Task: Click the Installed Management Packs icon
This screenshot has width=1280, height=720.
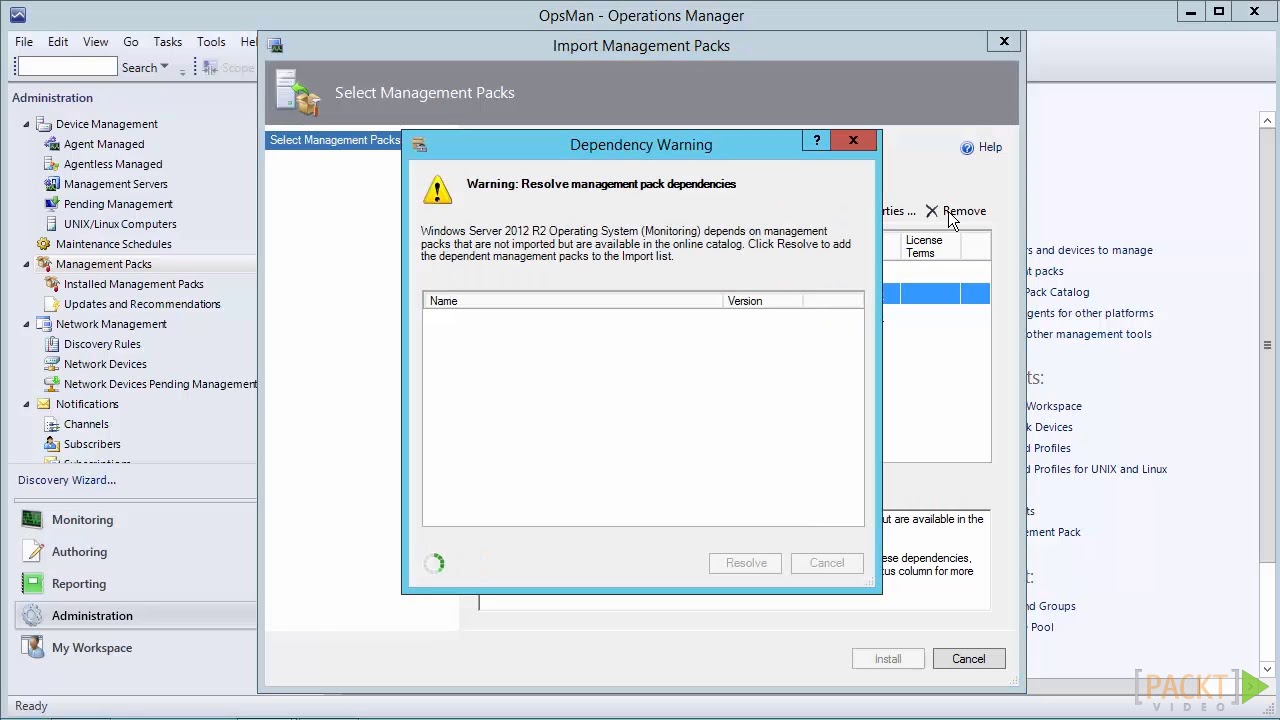Action: click(52, 284)
